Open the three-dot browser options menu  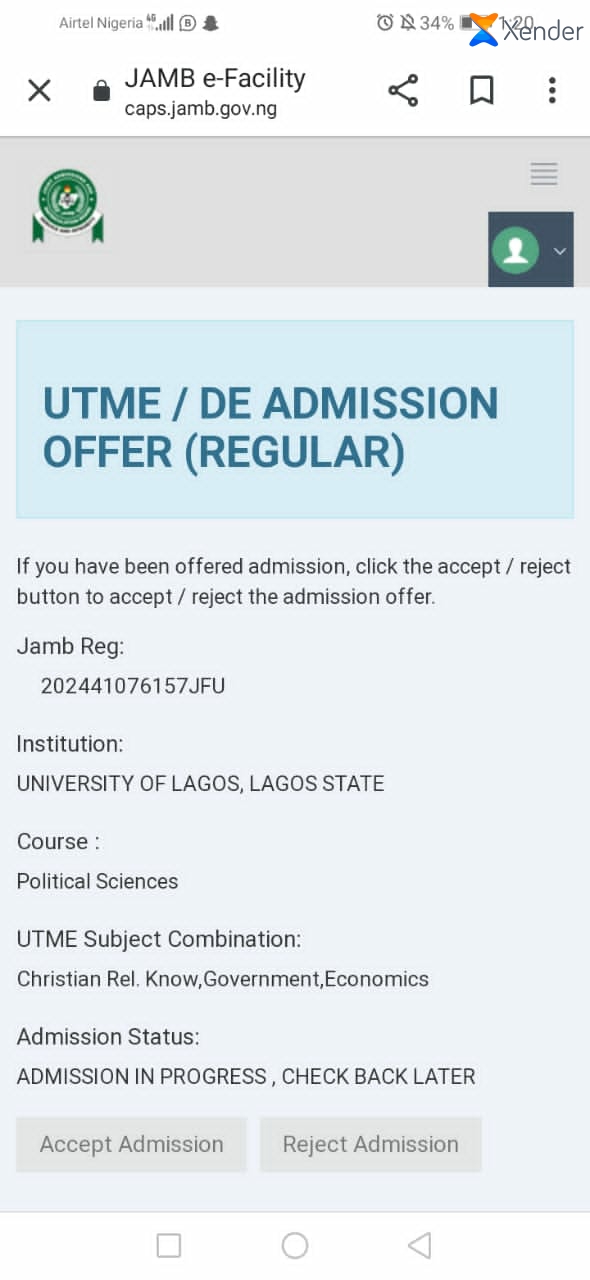[552, 91]
